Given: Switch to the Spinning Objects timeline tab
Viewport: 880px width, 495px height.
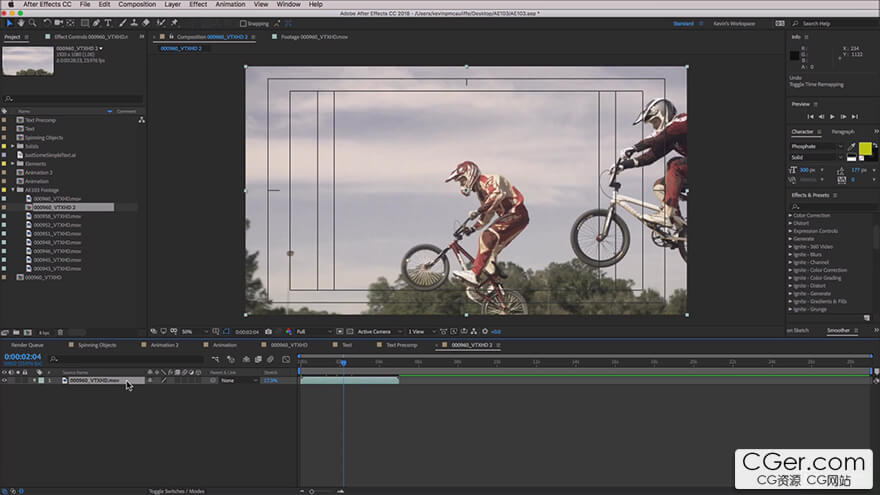Looking at the screenshot, I should click(97, 345).
